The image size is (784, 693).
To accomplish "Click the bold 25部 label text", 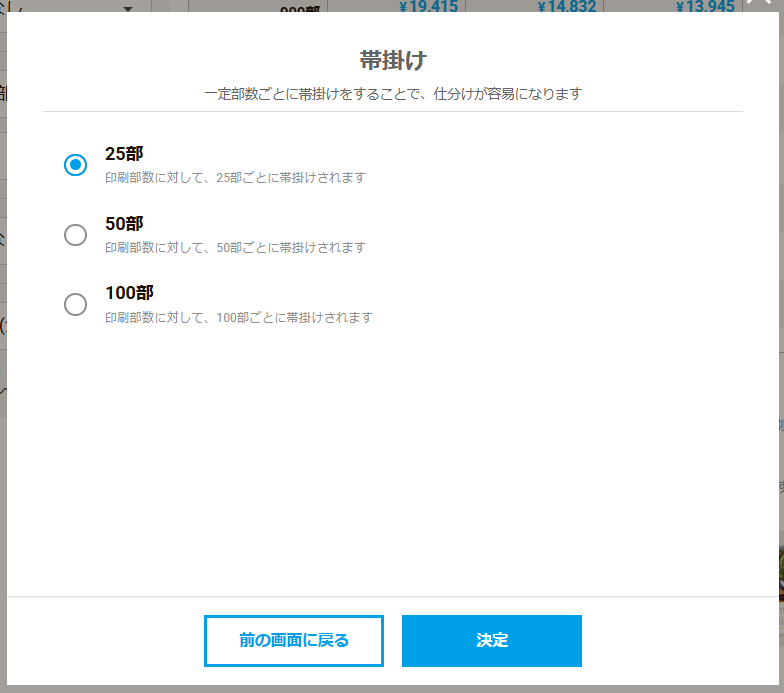I will click(124, 154).
